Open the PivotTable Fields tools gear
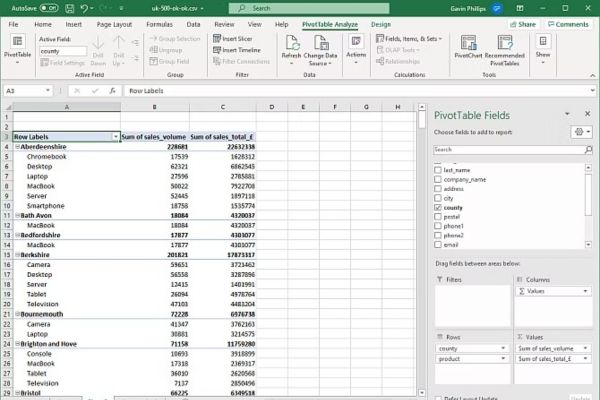600x400 pixels. (x=581, y=132)
